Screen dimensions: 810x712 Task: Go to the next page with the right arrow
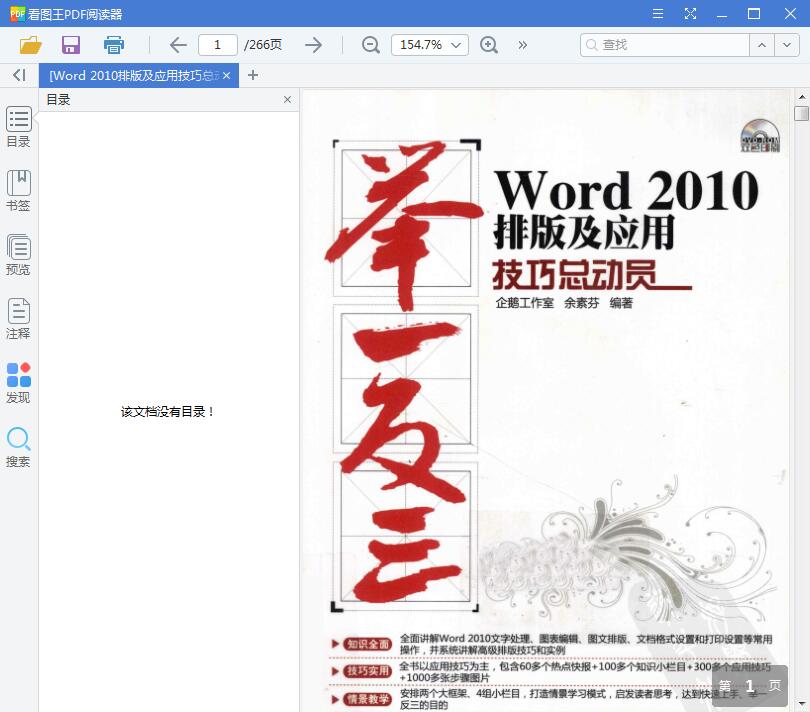313,45
